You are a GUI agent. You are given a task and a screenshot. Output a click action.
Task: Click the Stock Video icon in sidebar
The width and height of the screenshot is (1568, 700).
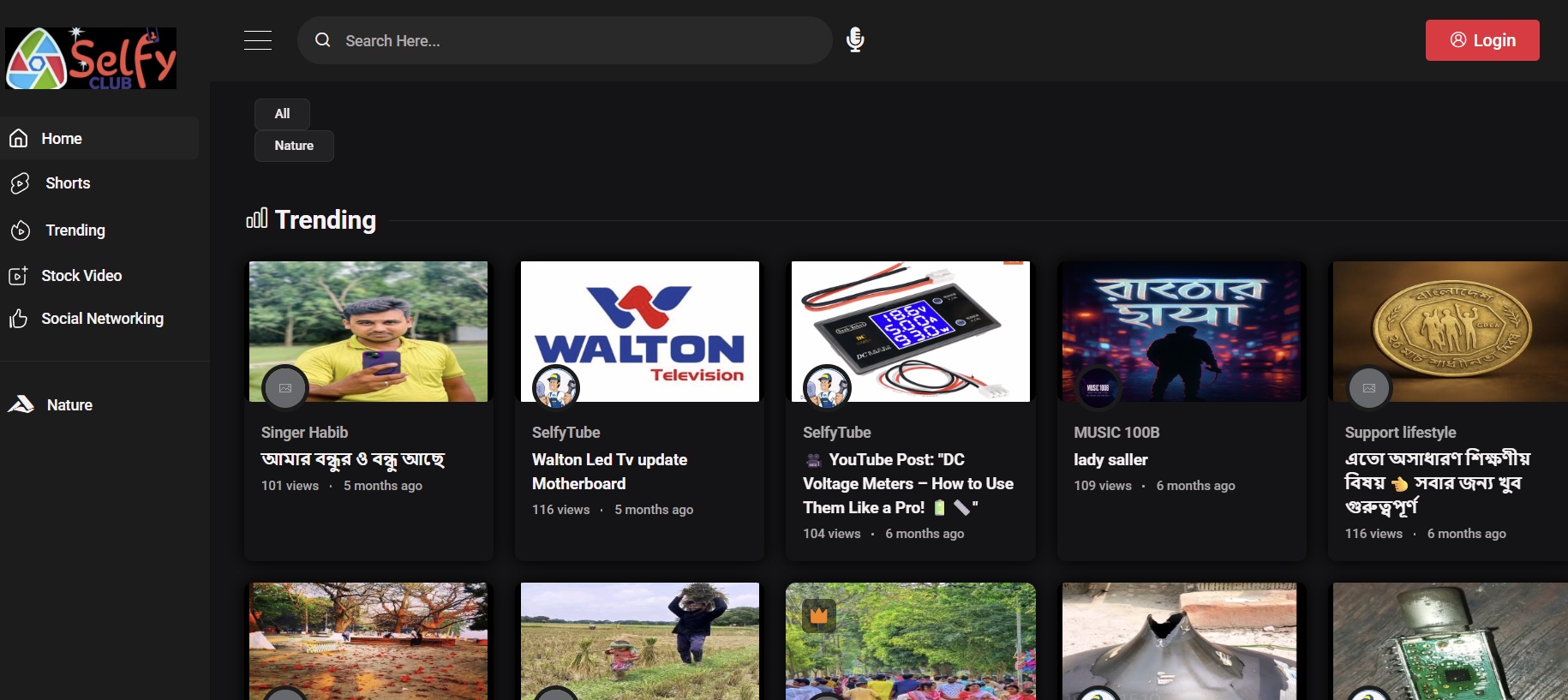[x=19, y=276]
